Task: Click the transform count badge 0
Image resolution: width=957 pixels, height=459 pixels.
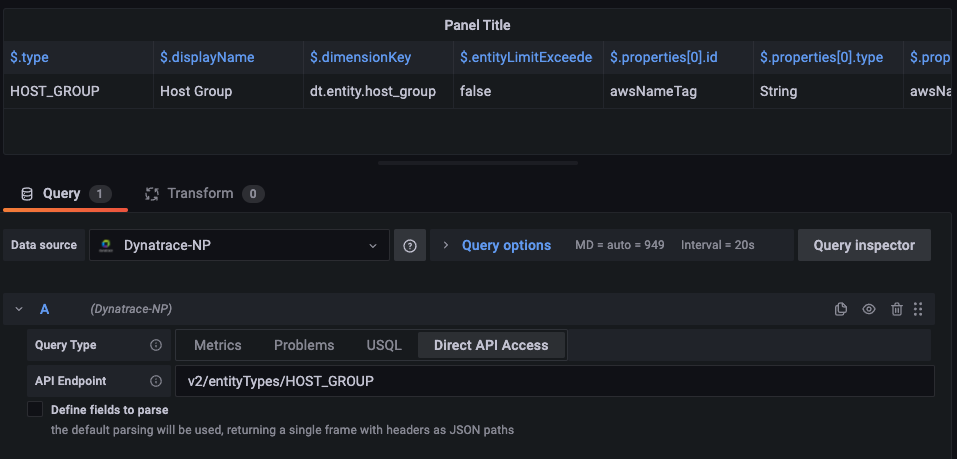Action: (253, 194)
